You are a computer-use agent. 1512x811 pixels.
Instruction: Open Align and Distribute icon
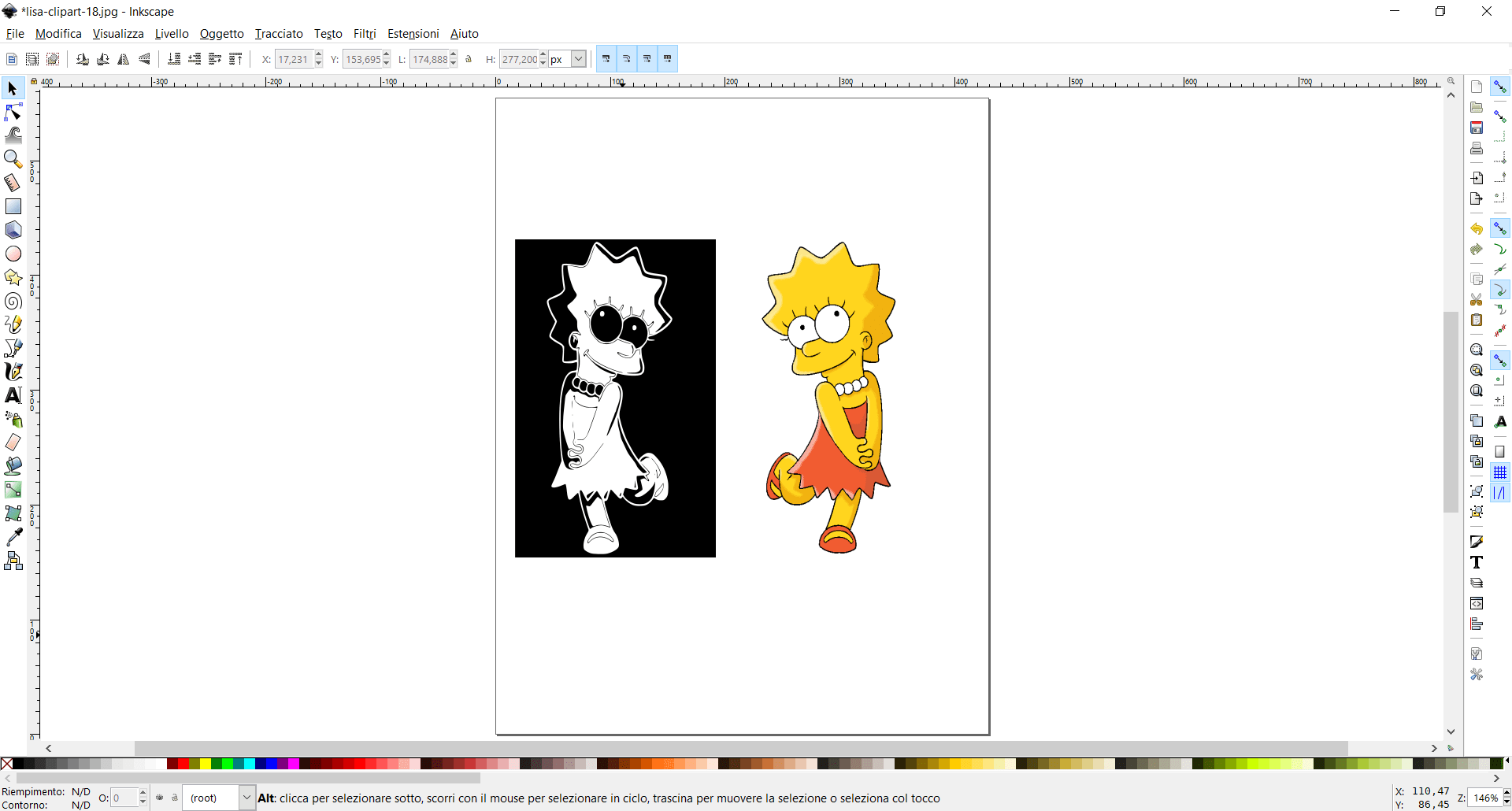[x=1477, y=624]
